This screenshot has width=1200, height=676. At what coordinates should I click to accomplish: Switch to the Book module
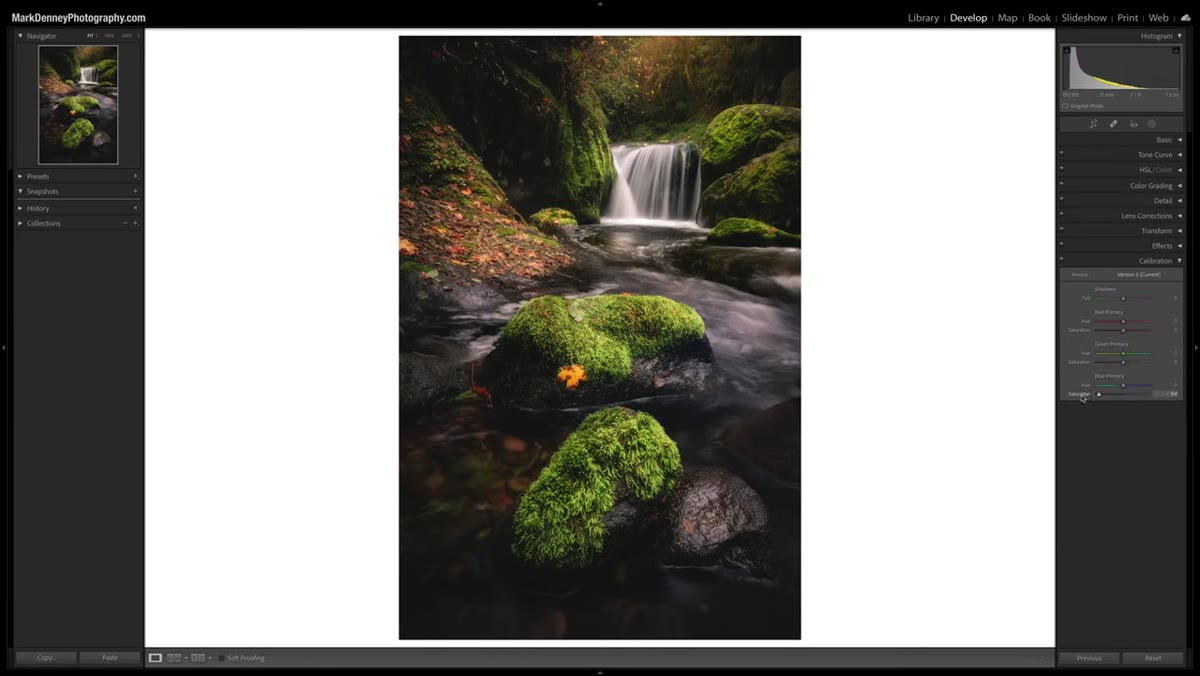tap(1039, 18)
